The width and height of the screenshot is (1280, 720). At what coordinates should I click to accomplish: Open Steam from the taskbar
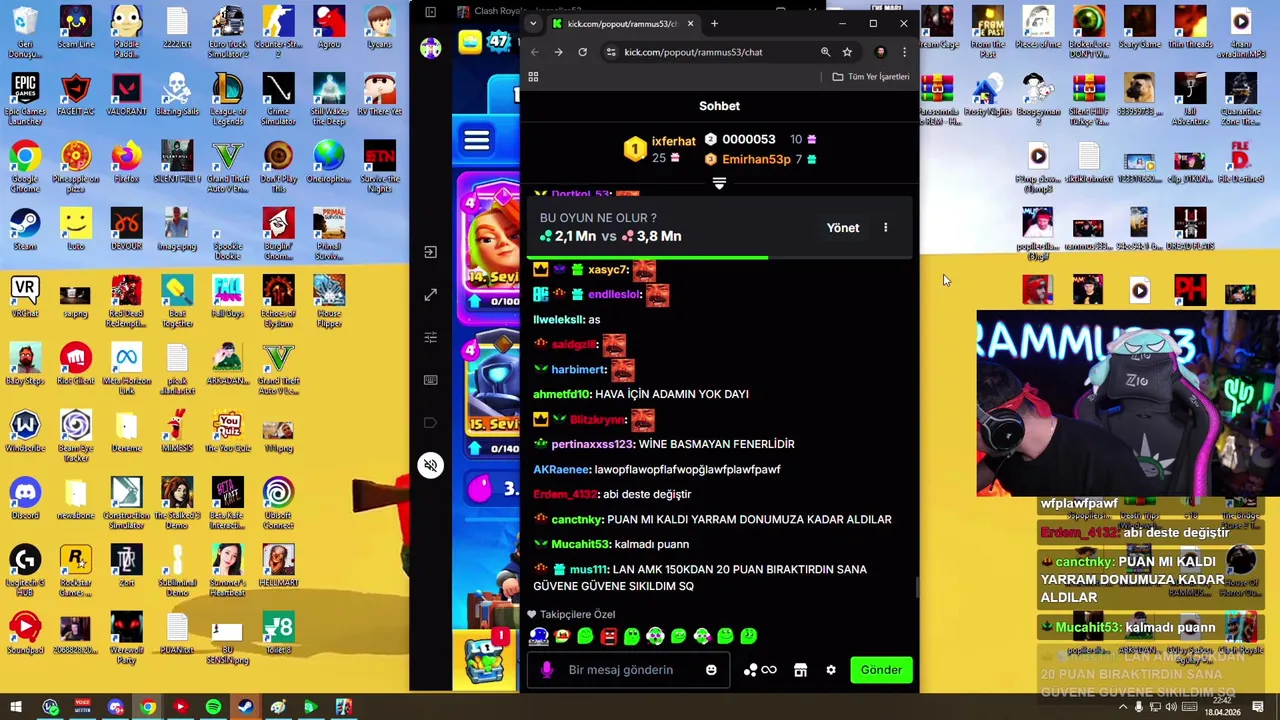pyautogui.click(x=245, y=707)
